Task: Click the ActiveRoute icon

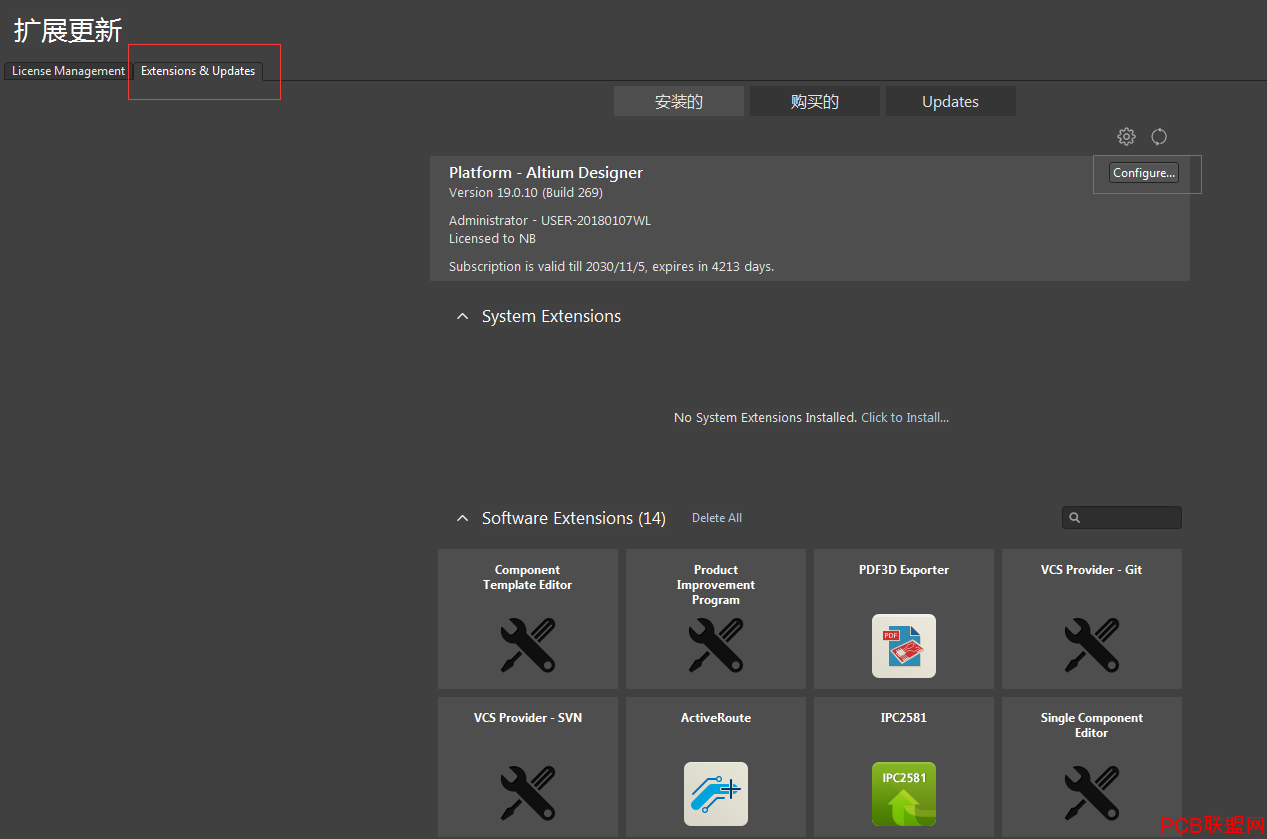Action: 716,794
